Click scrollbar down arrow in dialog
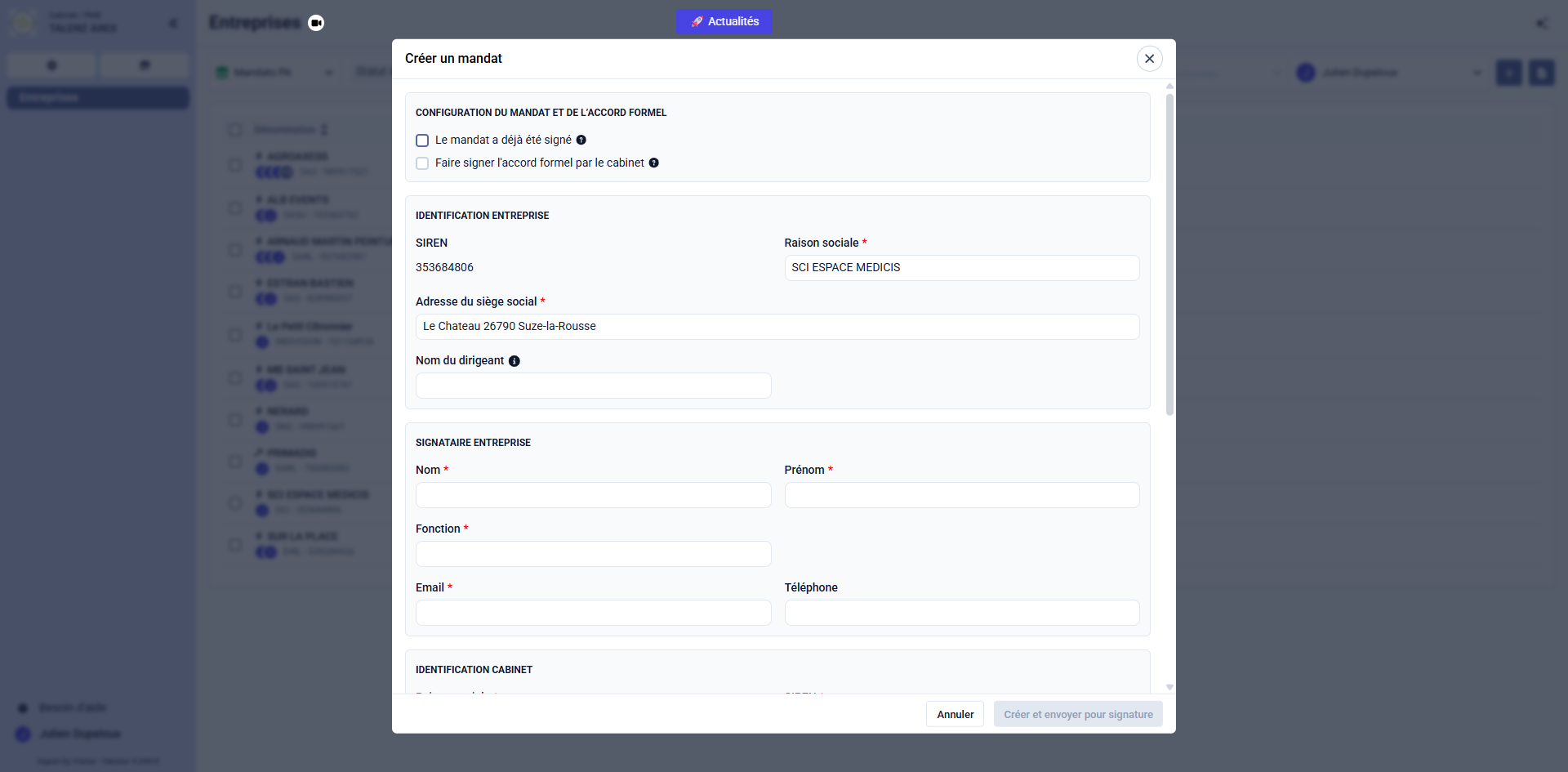This screenshot has width=1568, height=772. pyautogui.click(x=1169, y=687)
